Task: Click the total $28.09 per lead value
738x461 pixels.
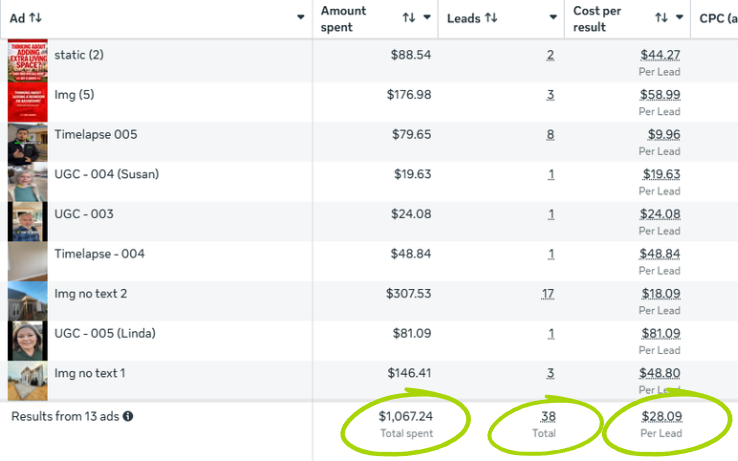Action: (661, 416)
